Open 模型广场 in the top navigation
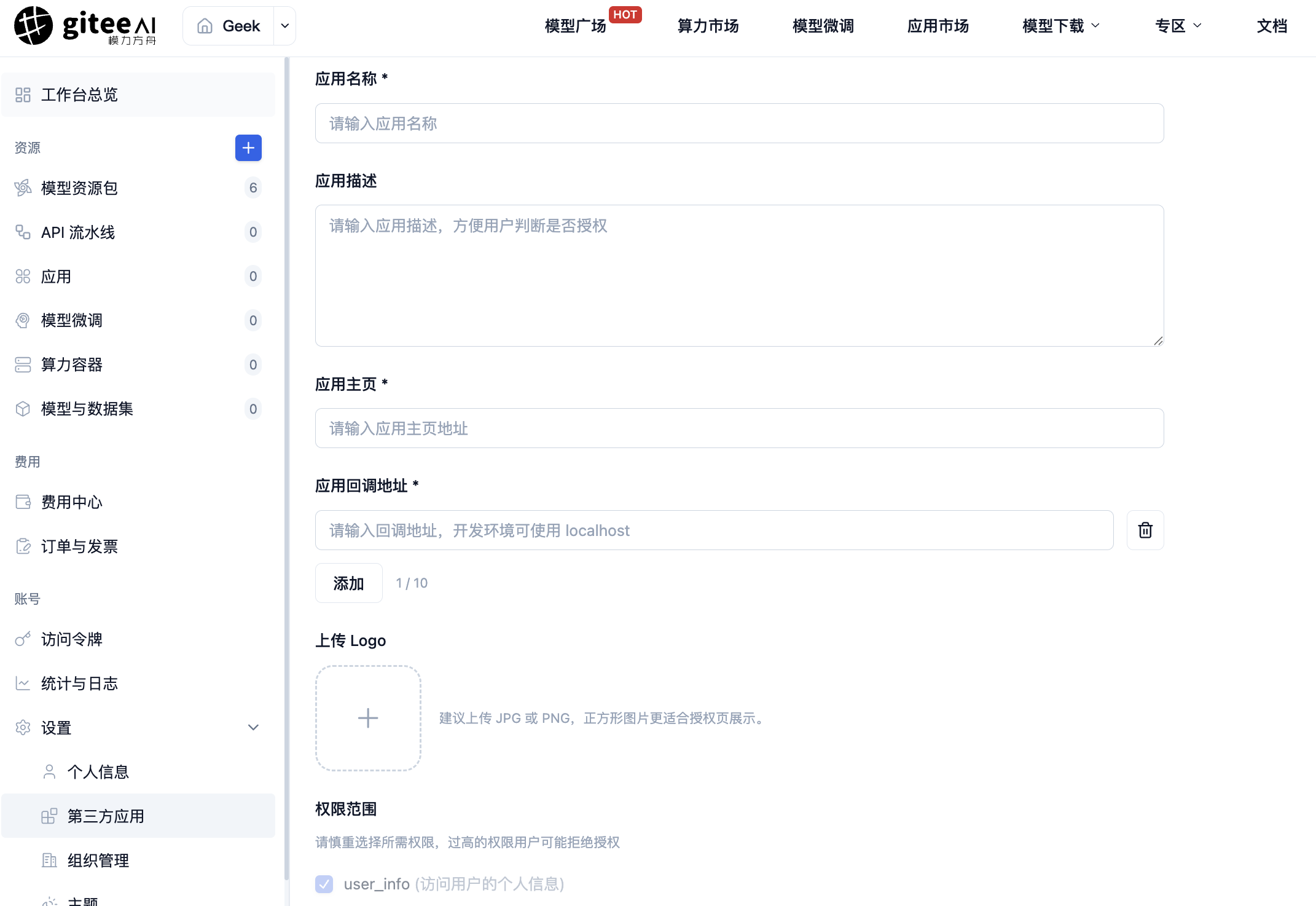This screenshot has width=1316, height=906. pyautogui.click(x=575, y=26)
